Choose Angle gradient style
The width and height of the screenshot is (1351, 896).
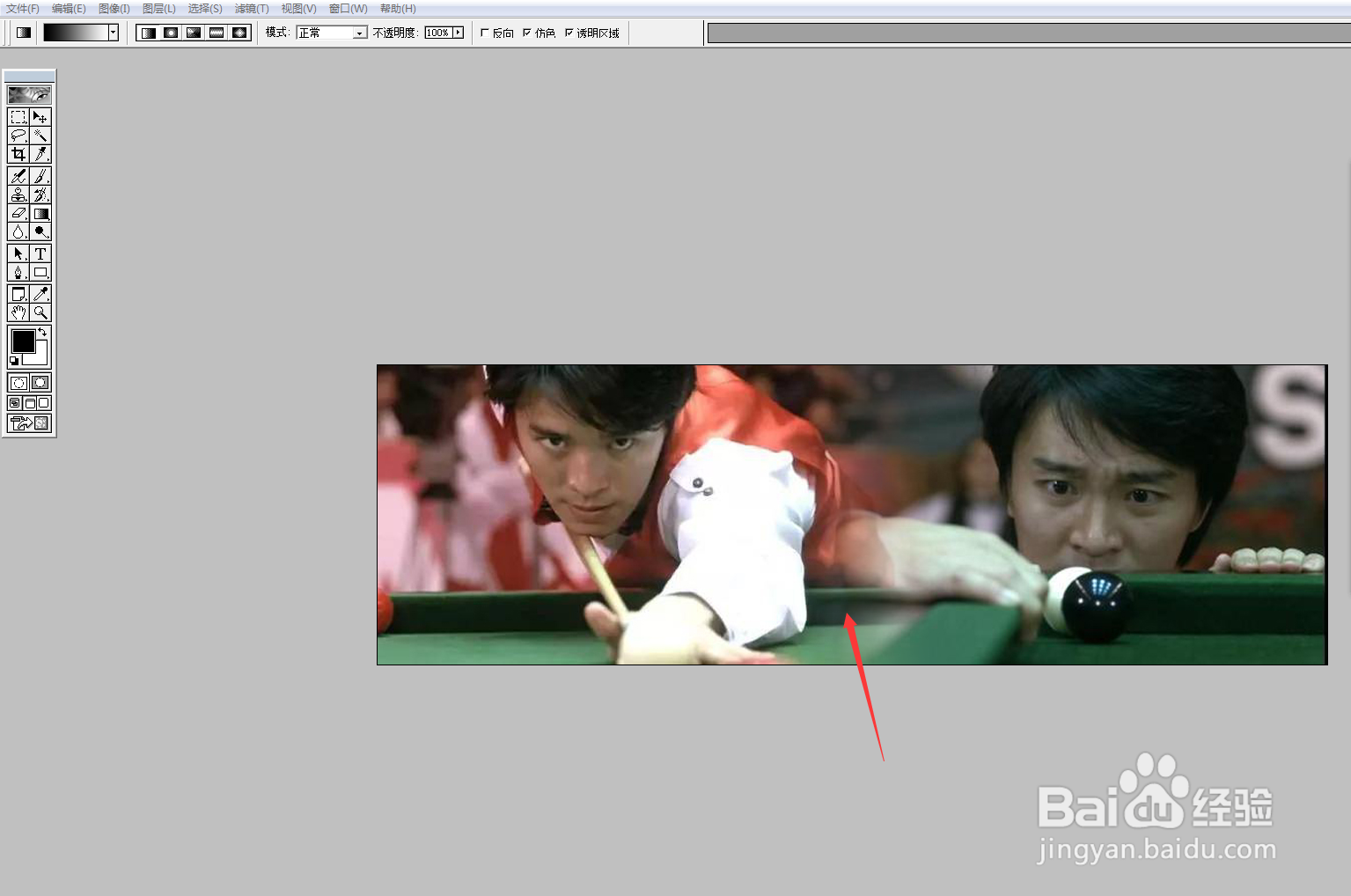click(194, 33)
